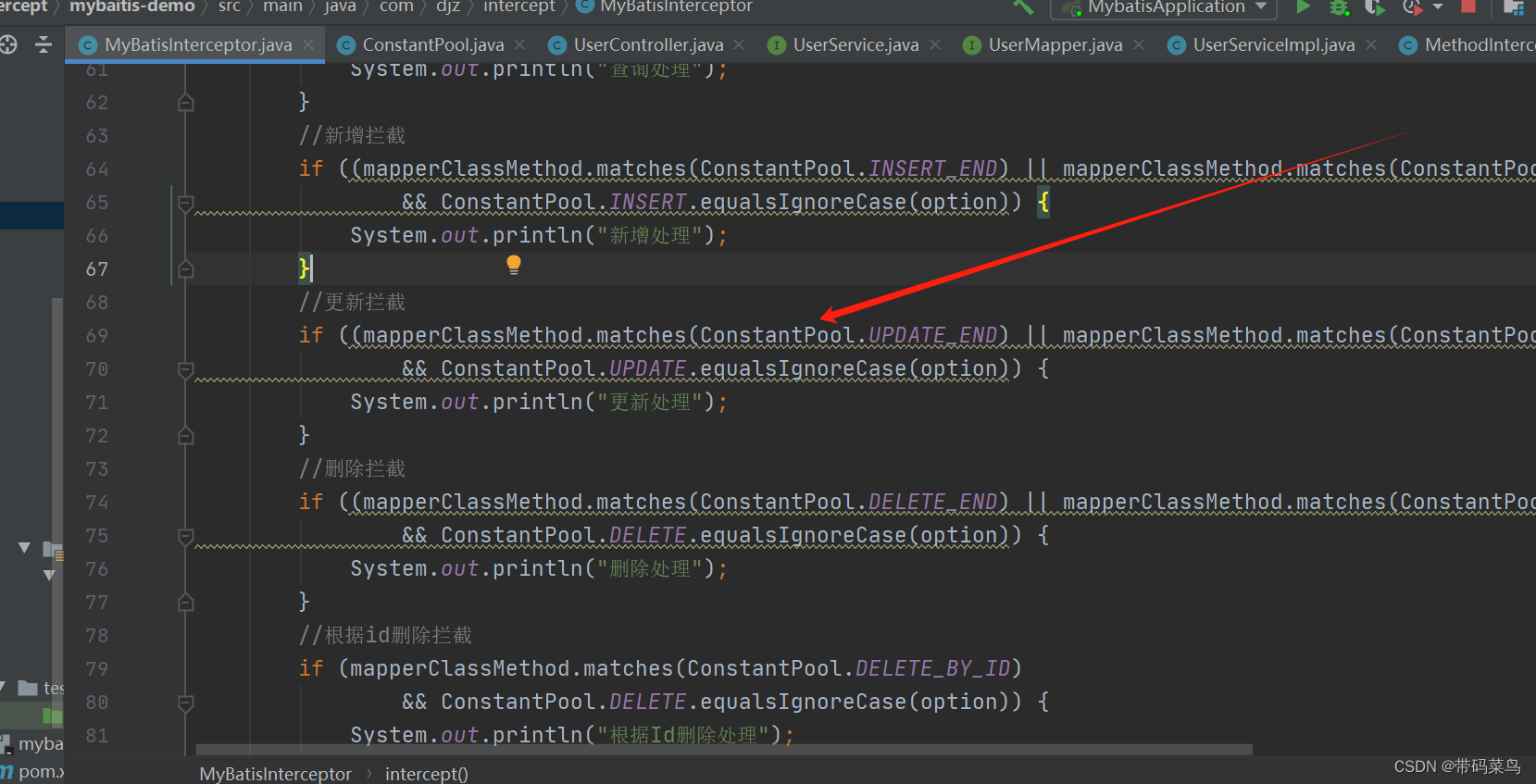Select the test folder in project tree
This screenshot has width=1536, height=784.
click(42, 688)
